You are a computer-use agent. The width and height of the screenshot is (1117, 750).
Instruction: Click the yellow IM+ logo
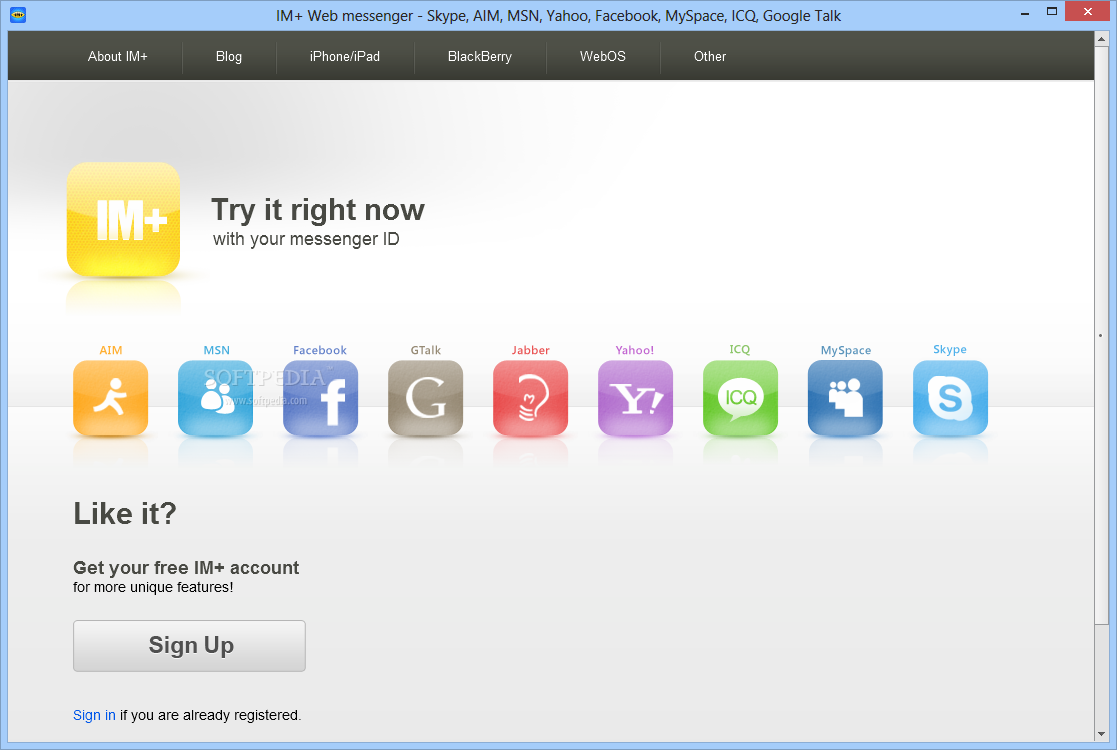coord(123,219)
